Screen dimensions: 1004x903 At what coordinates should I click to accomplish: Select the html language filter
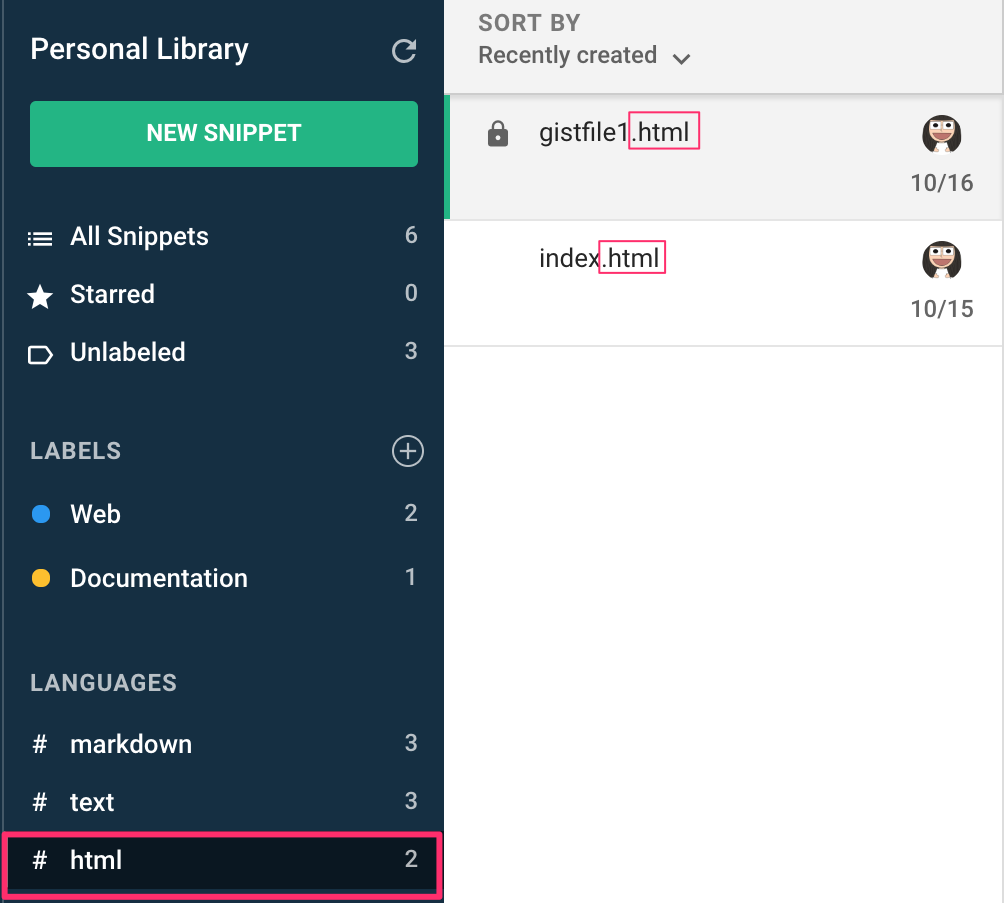point(96,860)
